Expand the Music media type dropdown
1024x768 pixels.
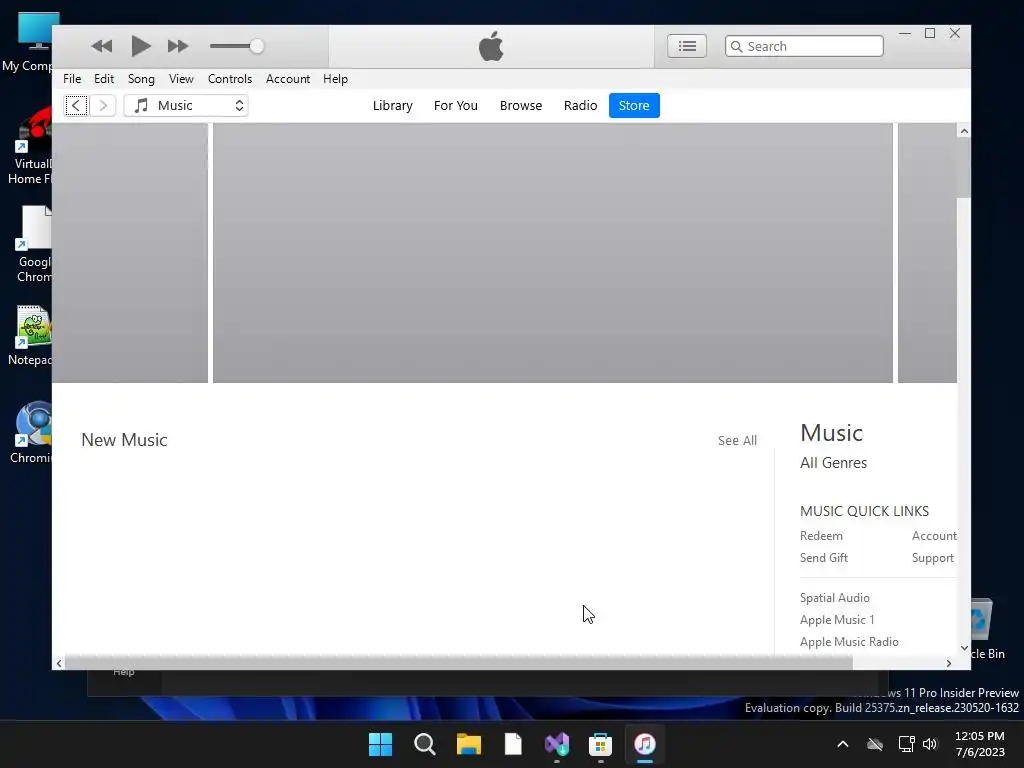[x=186, y=105]
